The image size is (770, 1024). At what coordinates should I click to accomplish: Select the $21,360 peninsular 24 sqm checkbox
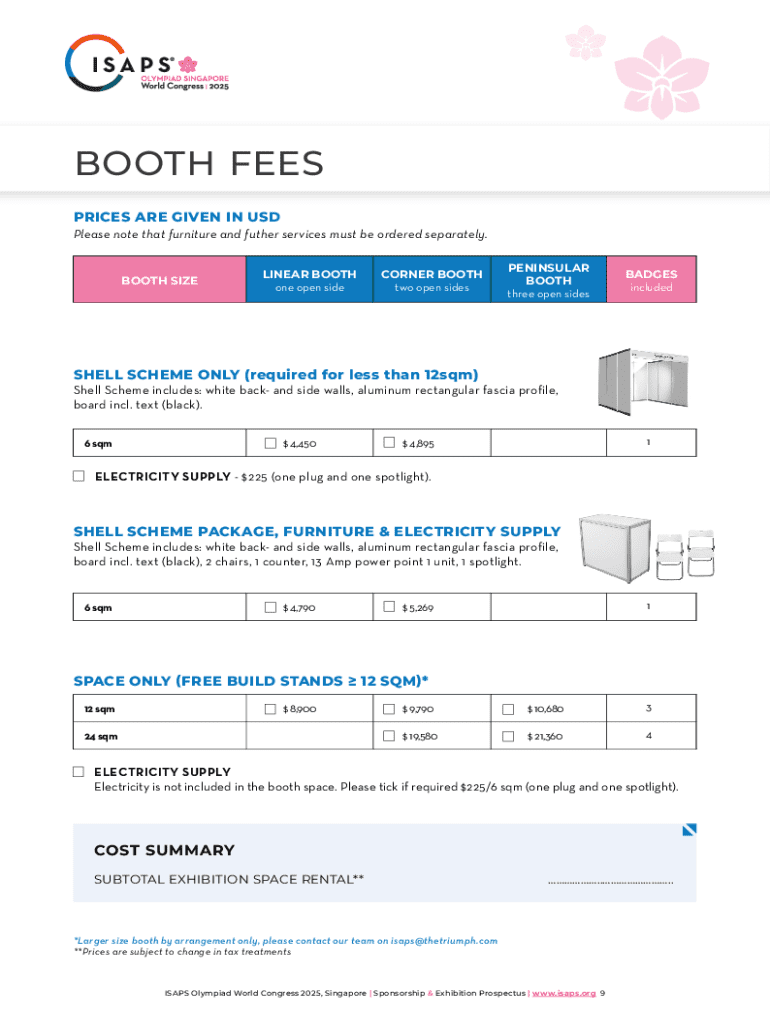pos(508,737)
